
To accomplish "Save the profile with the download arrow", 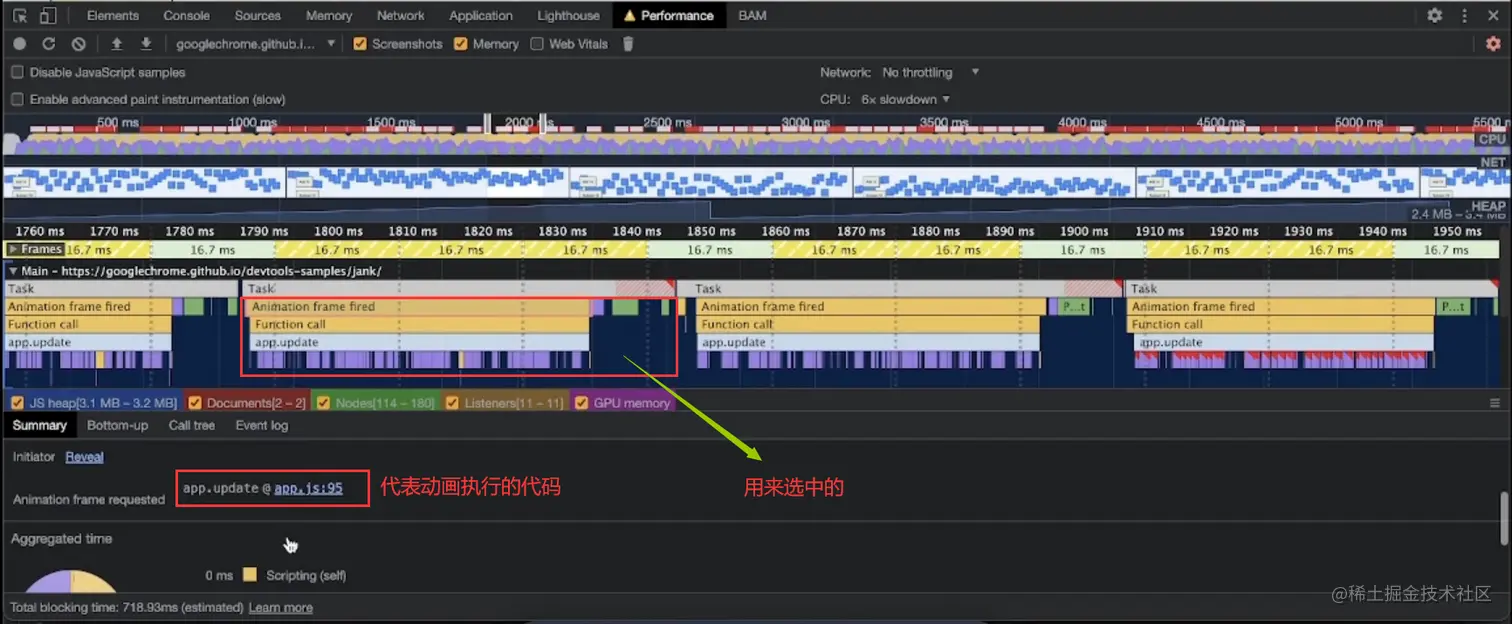I will (x=146, y=44).
